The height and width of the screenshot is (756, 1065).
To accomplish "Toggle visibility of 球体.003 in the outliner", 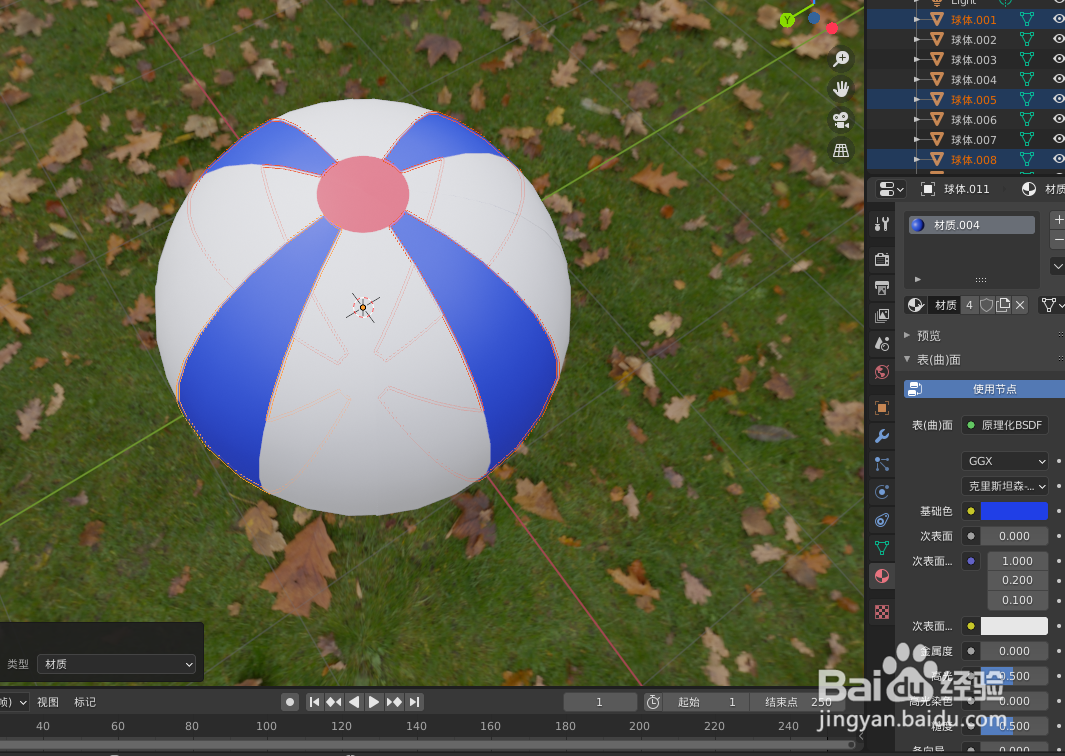I will click(x=1057, y=59).
